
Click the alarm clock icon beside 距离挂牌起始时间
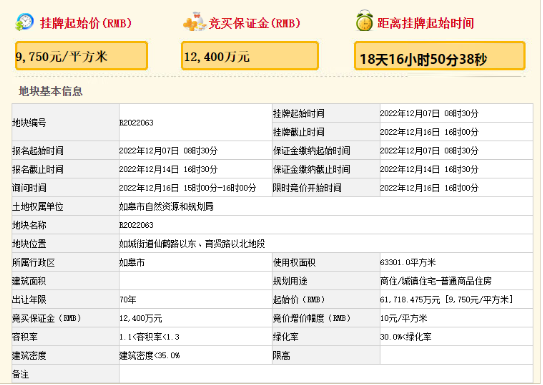(x=364, y=21)
